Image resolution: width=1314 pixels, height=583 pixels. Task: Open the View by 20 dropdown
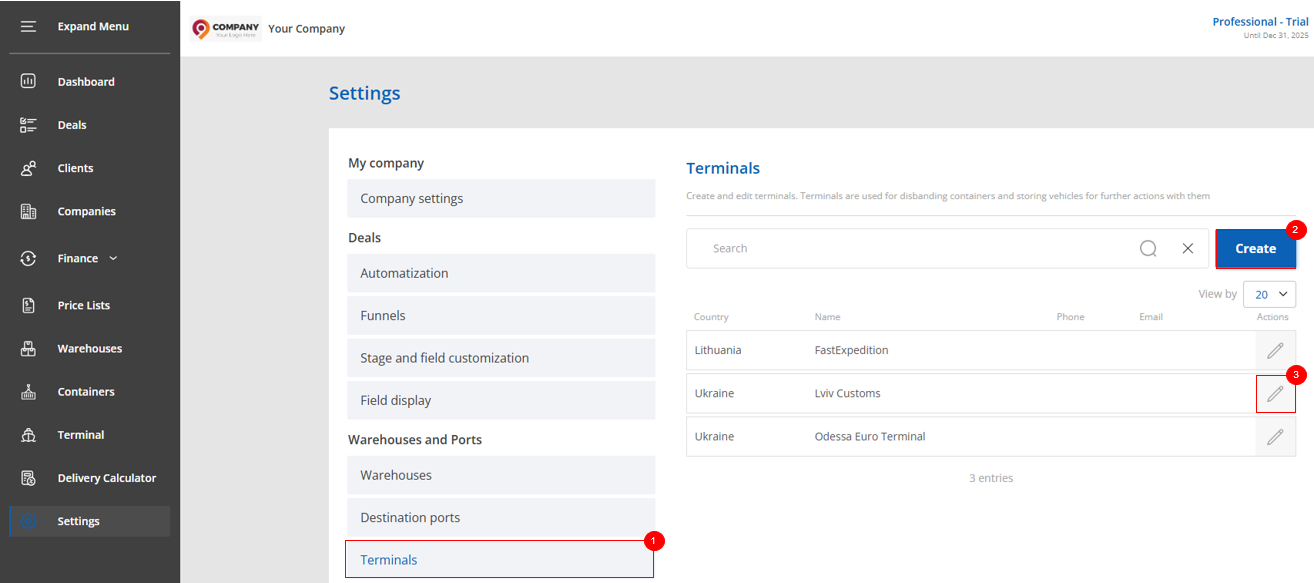click(1269, 294)
